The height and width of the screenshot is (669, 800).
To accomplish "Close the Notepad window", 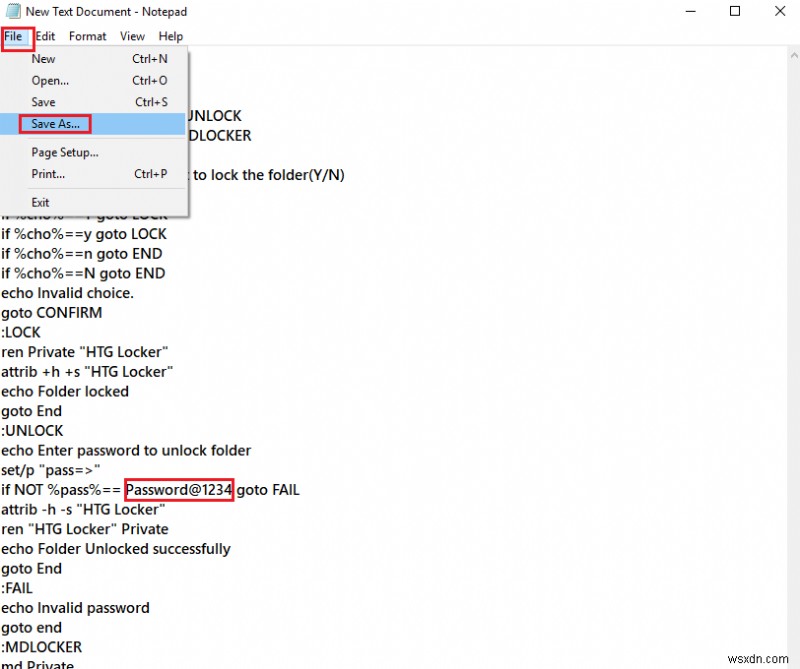I will point(780,11).
